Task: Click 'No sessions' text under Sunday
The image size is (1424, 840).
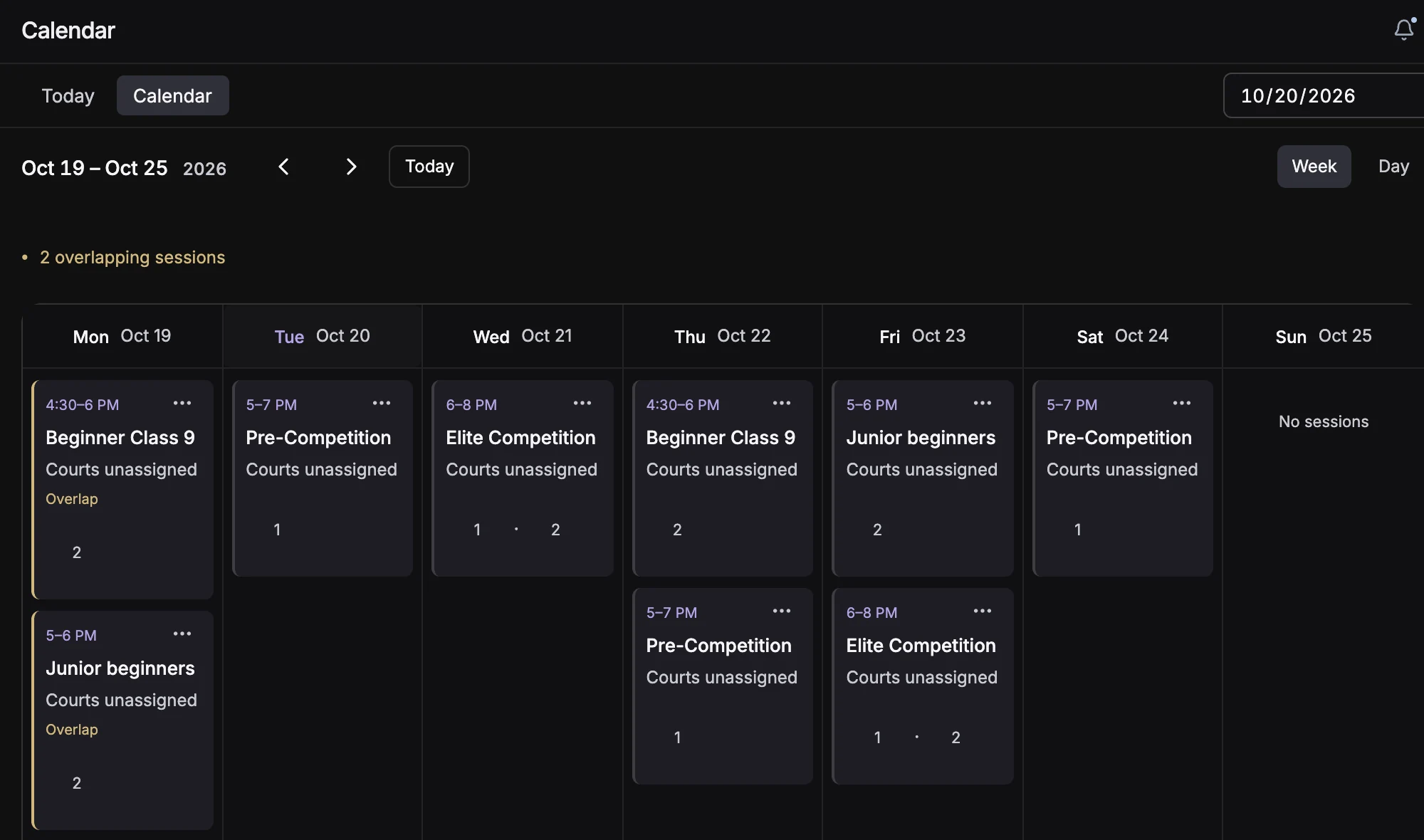Action: coord(1324,421)
